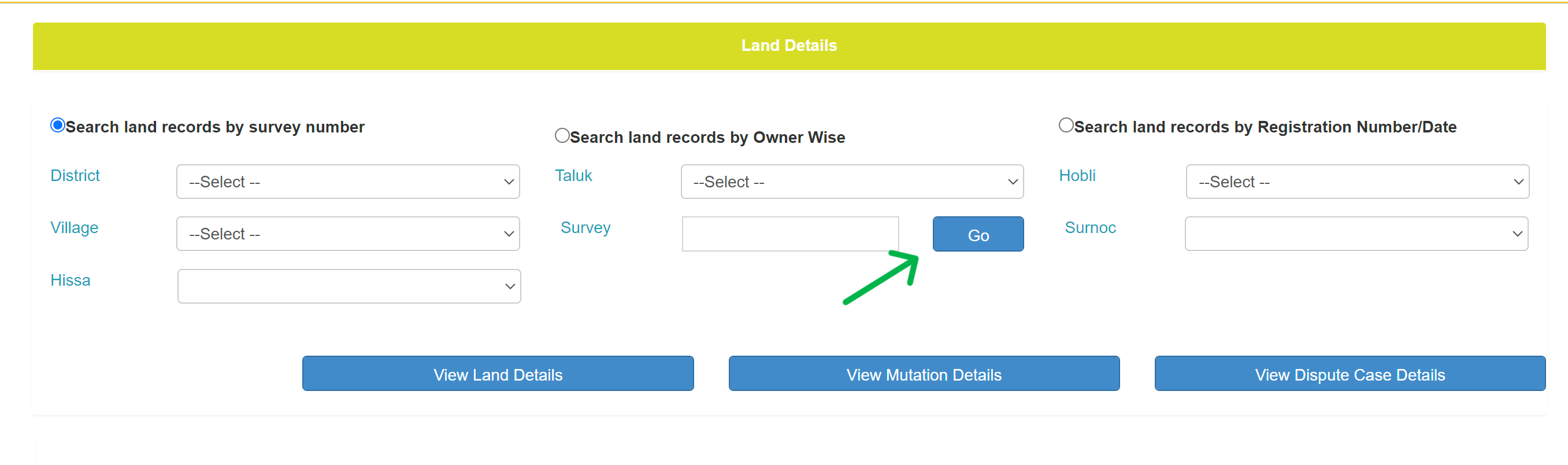Click the Land Details header banner
Image resolution: width=1568 pixels, height=465 pixels.
(x=789, y=46)
